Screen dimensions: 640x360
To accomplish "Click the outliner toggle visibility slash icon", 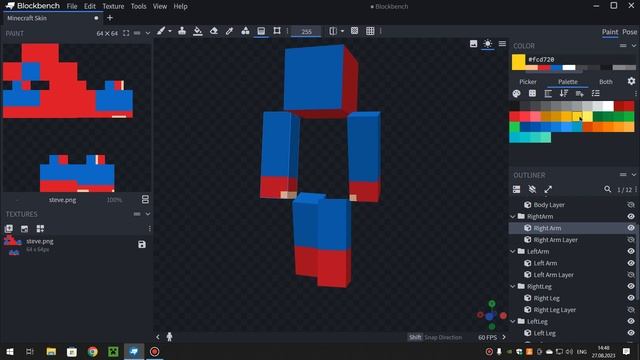I will [x=532, y=189].
